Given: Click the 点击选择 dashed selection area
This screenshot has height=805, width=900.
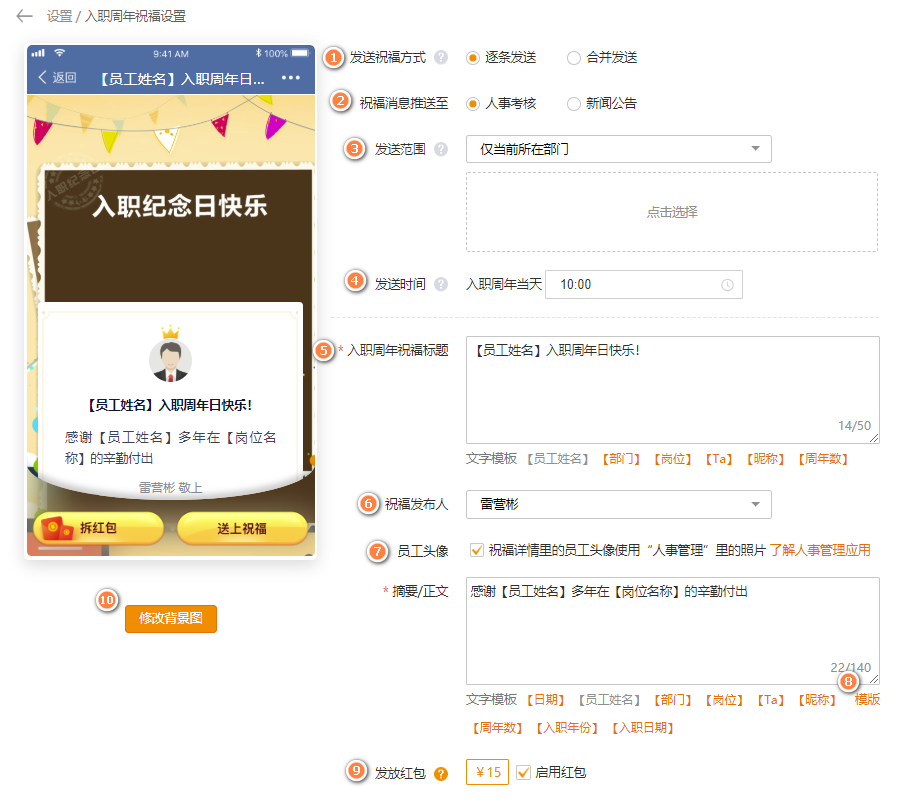Looking at the screenshot, I should 671,212.
